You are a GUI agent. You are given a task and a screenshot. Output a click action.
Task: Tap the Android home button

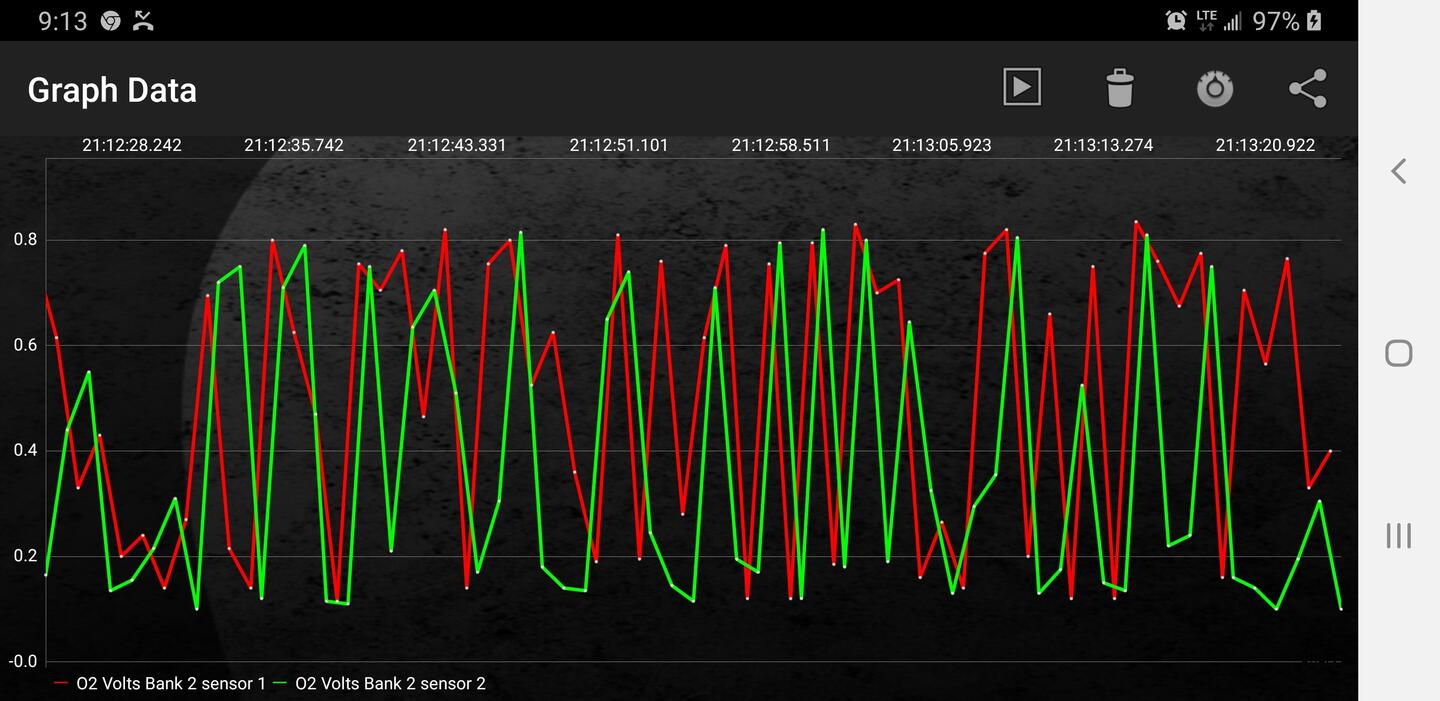(1398, 353)
